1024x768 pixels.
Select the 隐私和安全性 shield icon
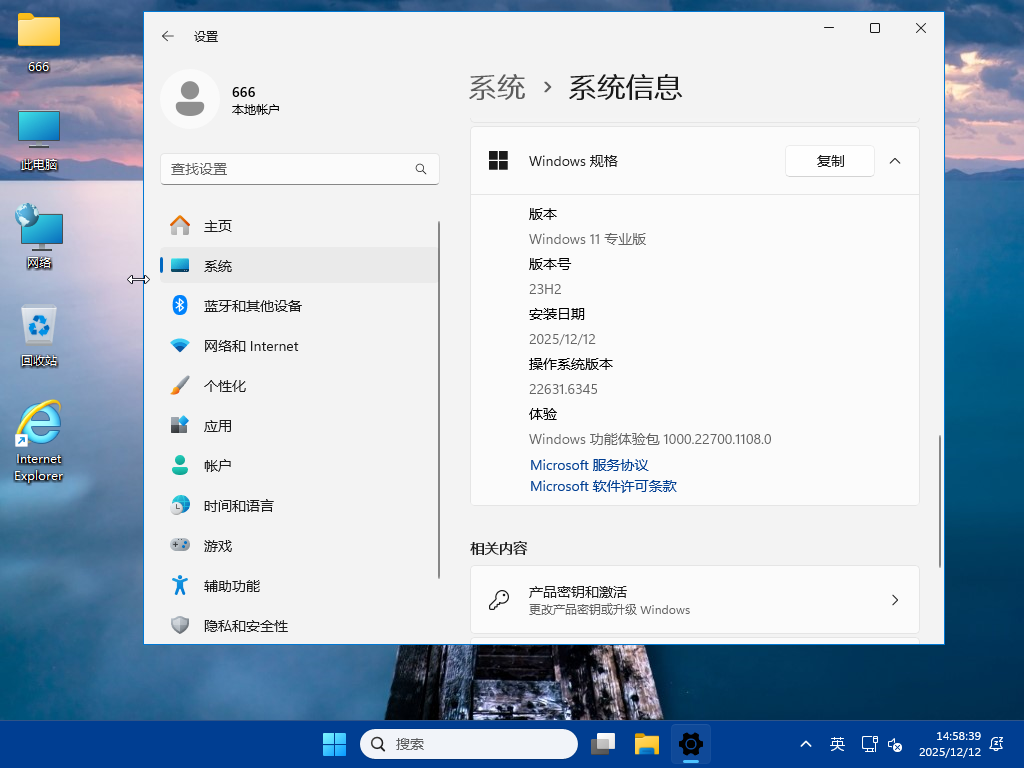179,625
